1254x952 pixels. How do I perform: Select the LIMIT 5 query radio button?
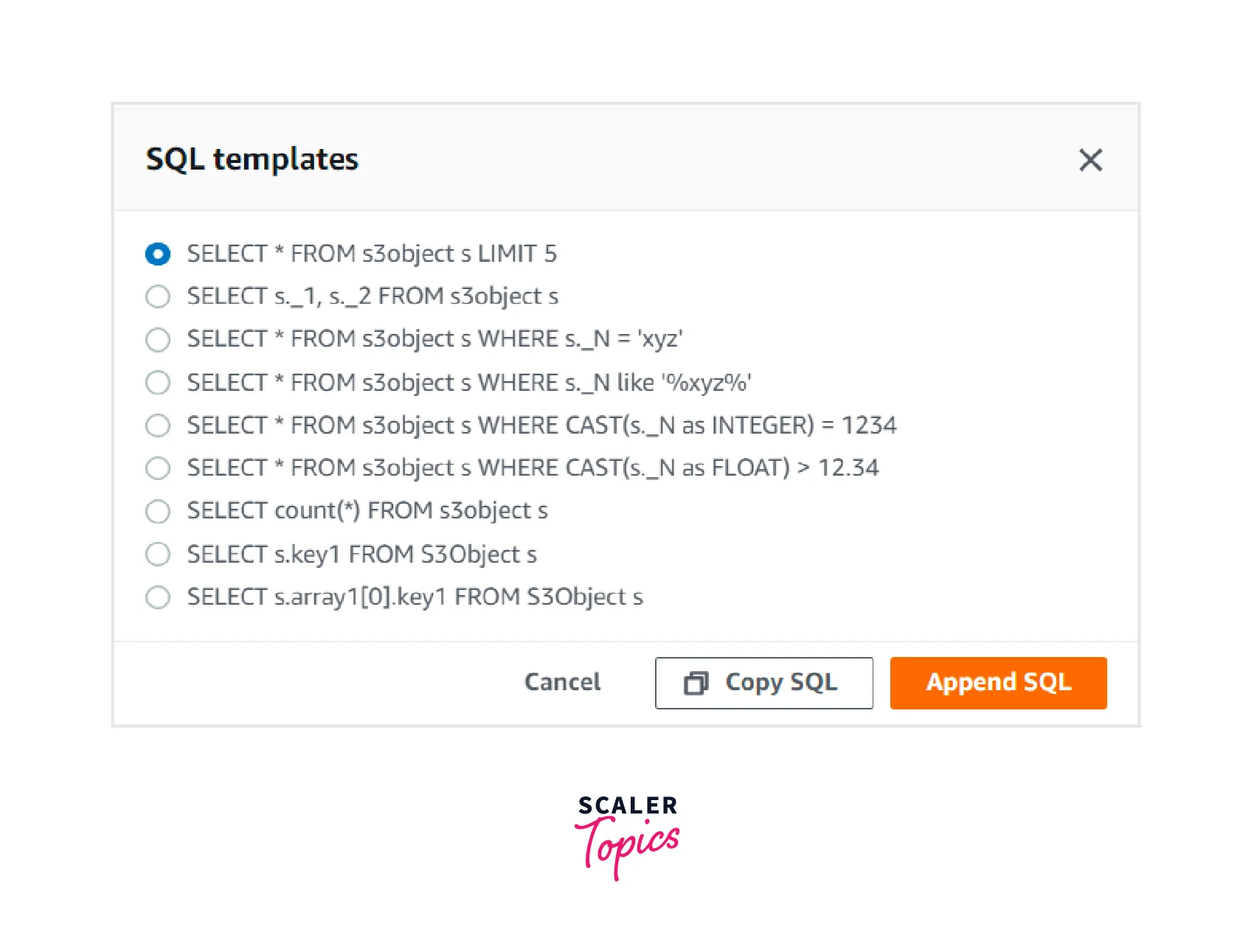coord(158,254)
